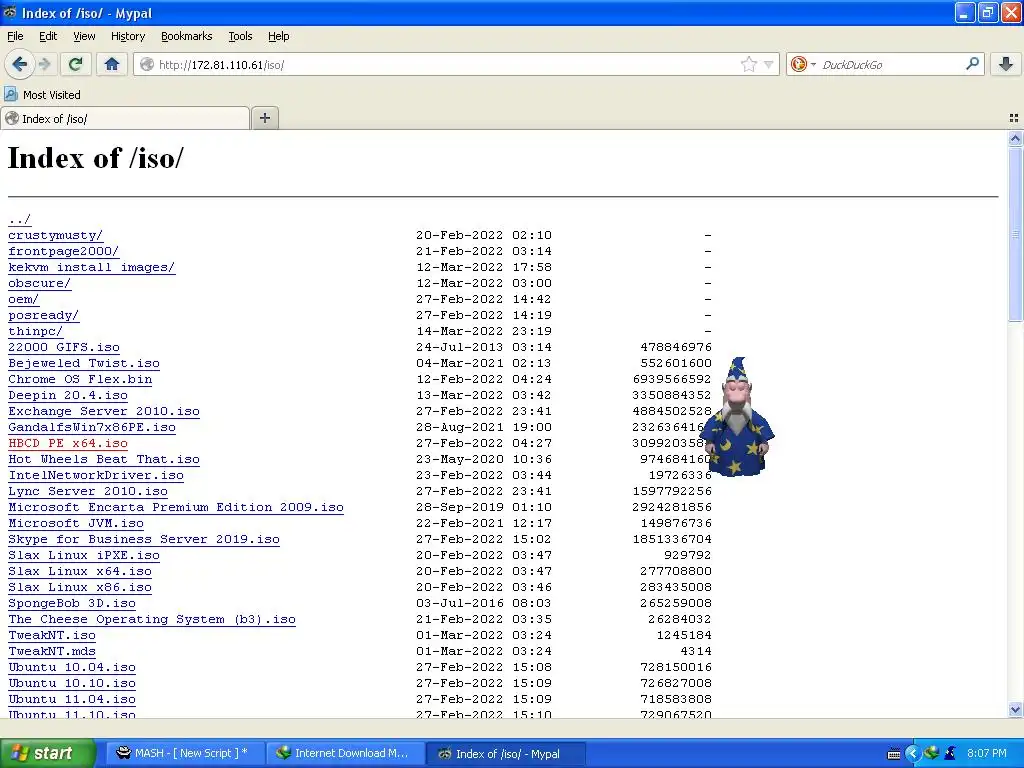Click the page scrollbar up arrow

1015,138
